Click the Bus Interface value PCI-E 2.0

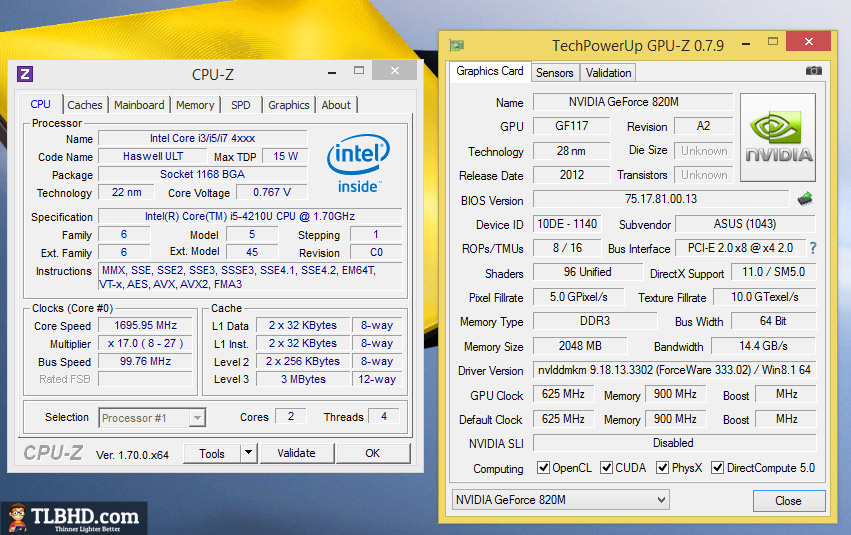point(740,248)
